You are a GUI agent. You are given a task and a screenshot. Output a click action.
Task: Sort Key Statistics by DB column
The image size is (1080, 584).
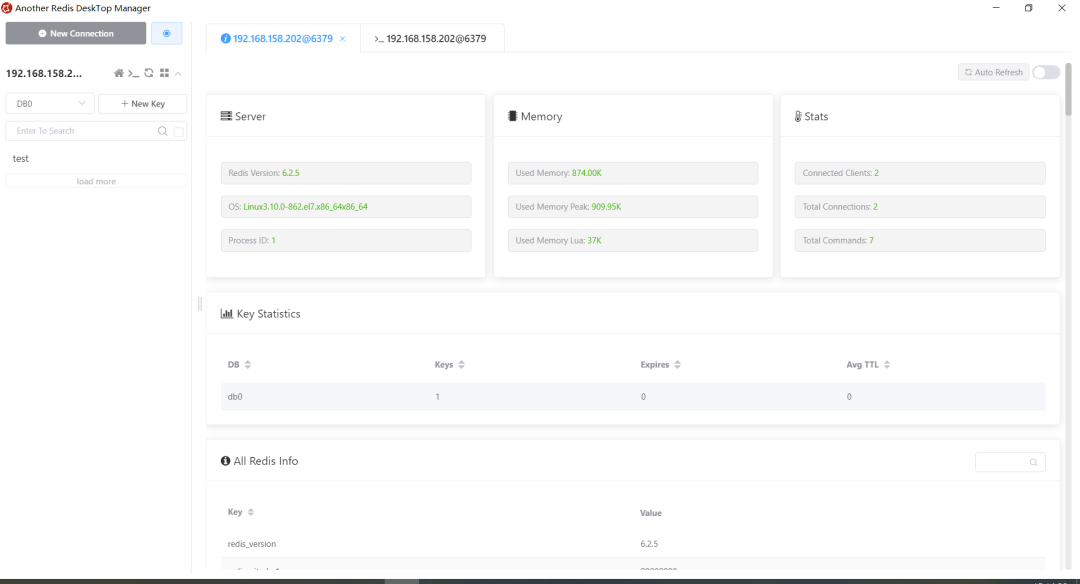(248, 364)
